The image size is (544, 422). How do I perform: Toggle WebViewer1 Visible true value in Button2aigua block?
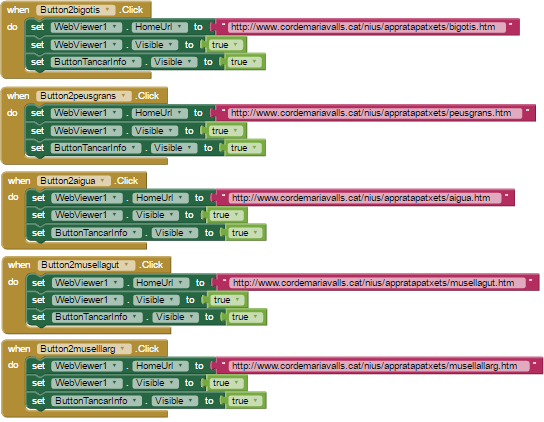[x=226, y=215]
